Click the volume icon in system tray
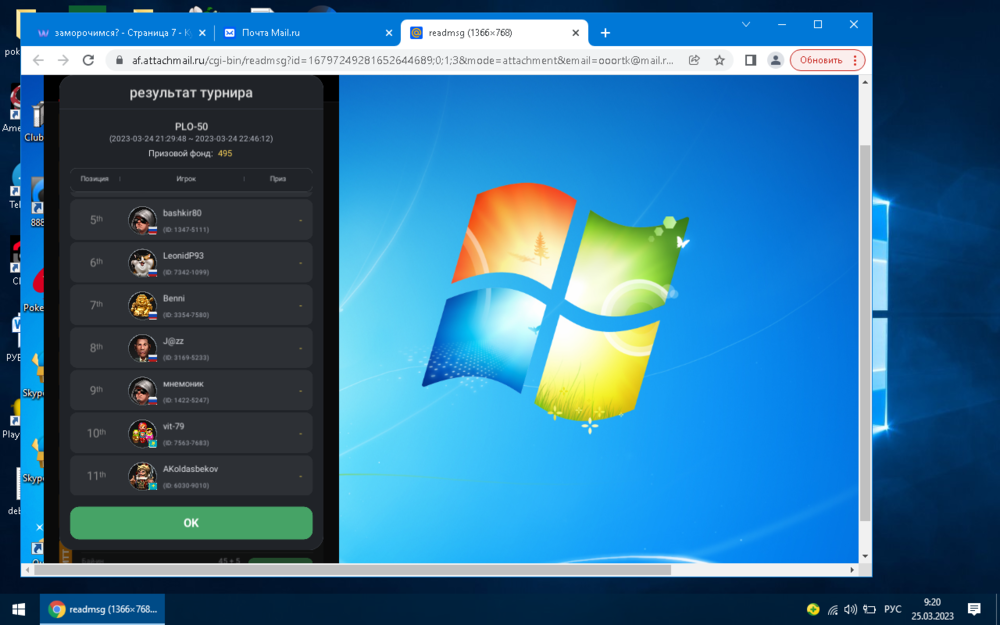 click(850, 609)
